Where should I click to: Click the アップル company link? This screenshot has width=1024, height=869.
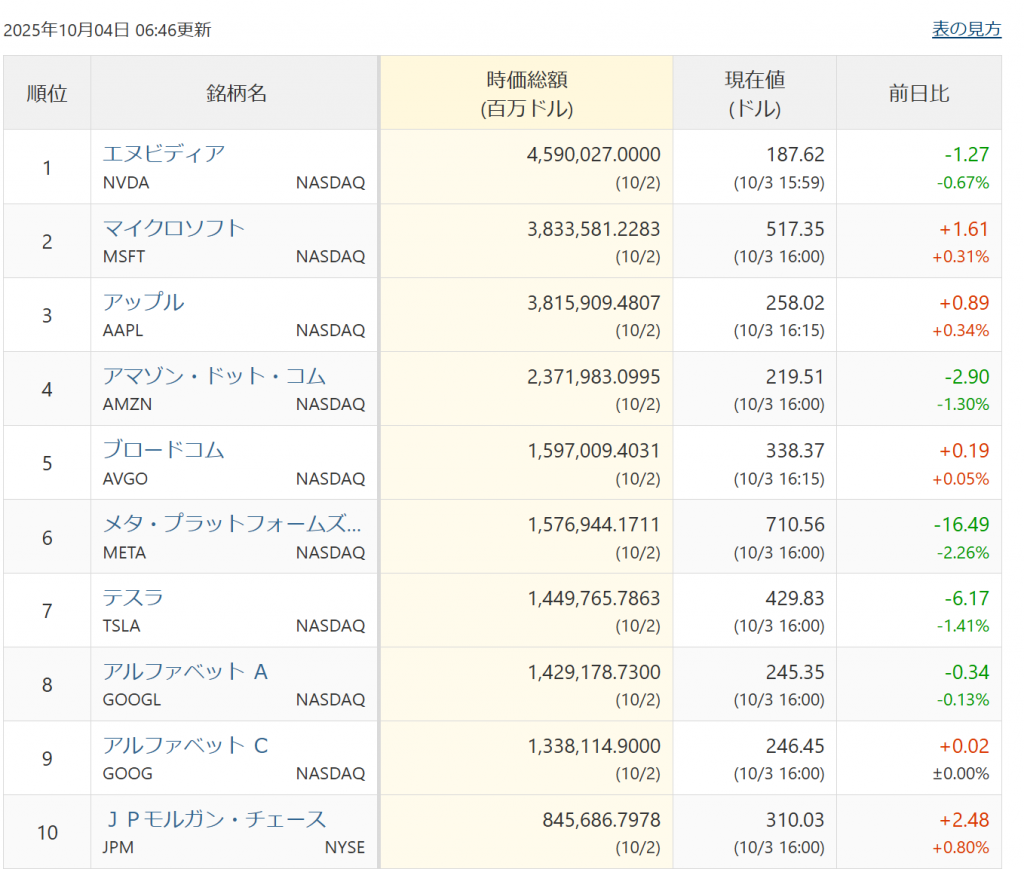[144, 302]
